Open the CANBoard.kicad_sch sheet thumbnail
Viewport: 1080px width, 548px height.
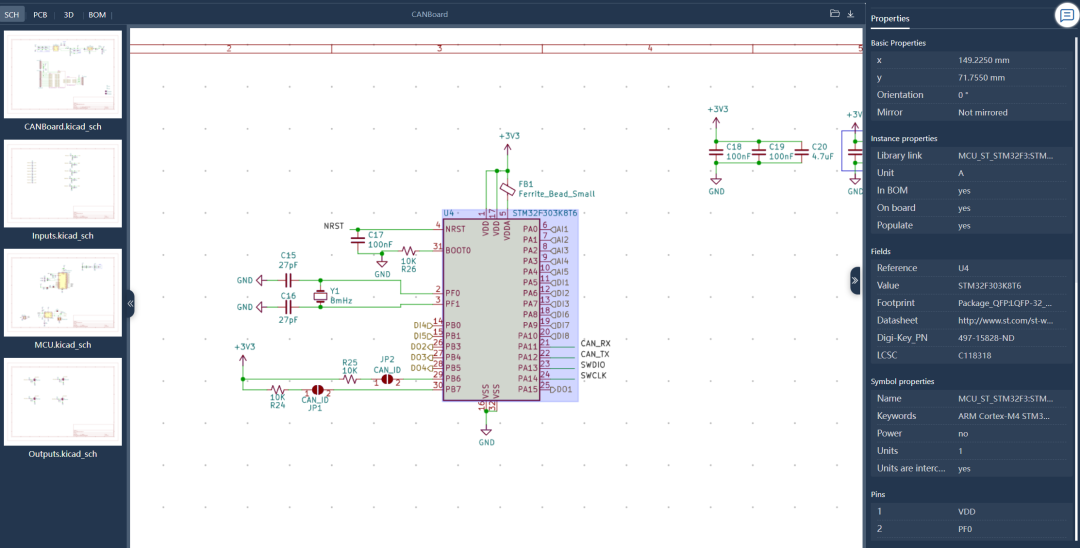[63, 74]
